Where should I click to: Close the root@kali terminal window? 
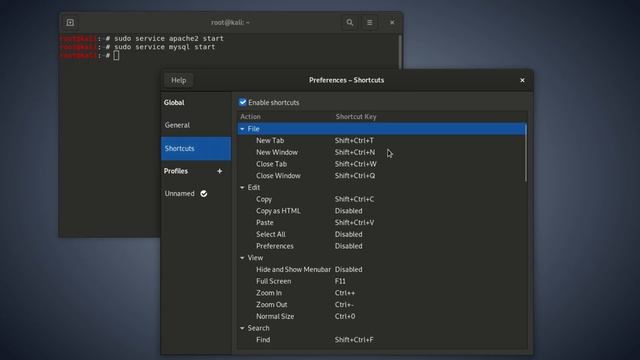tap(392, 22)
